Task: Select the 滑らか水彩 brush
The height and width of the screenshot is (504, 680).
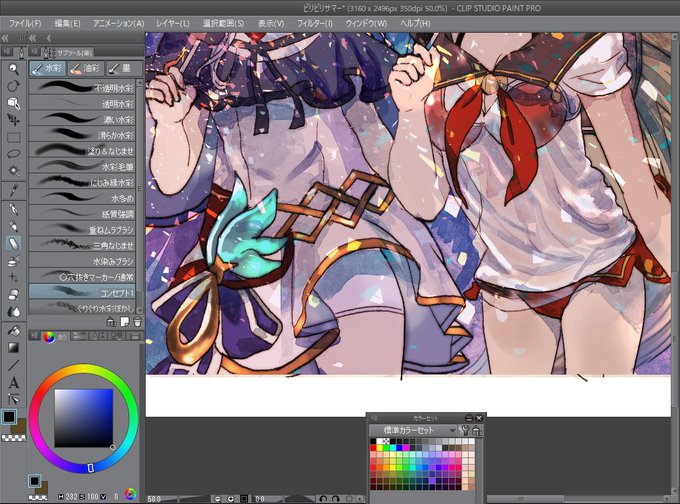Action: (82, 134)
